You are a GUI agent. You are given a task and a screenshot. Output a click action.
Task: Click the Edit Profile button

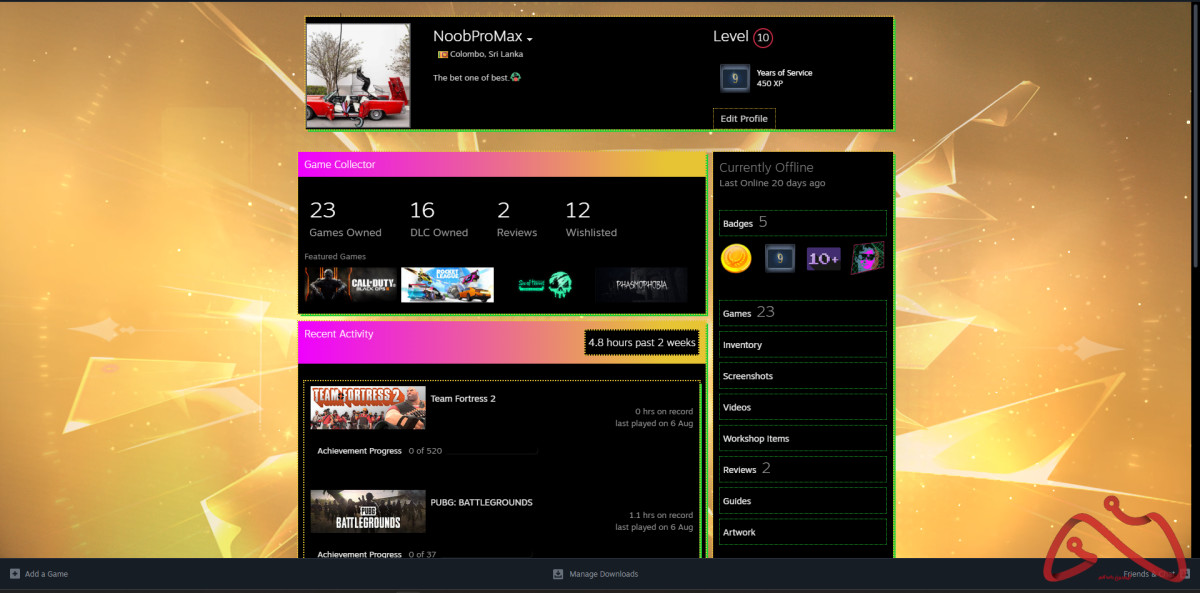point(744,118)
